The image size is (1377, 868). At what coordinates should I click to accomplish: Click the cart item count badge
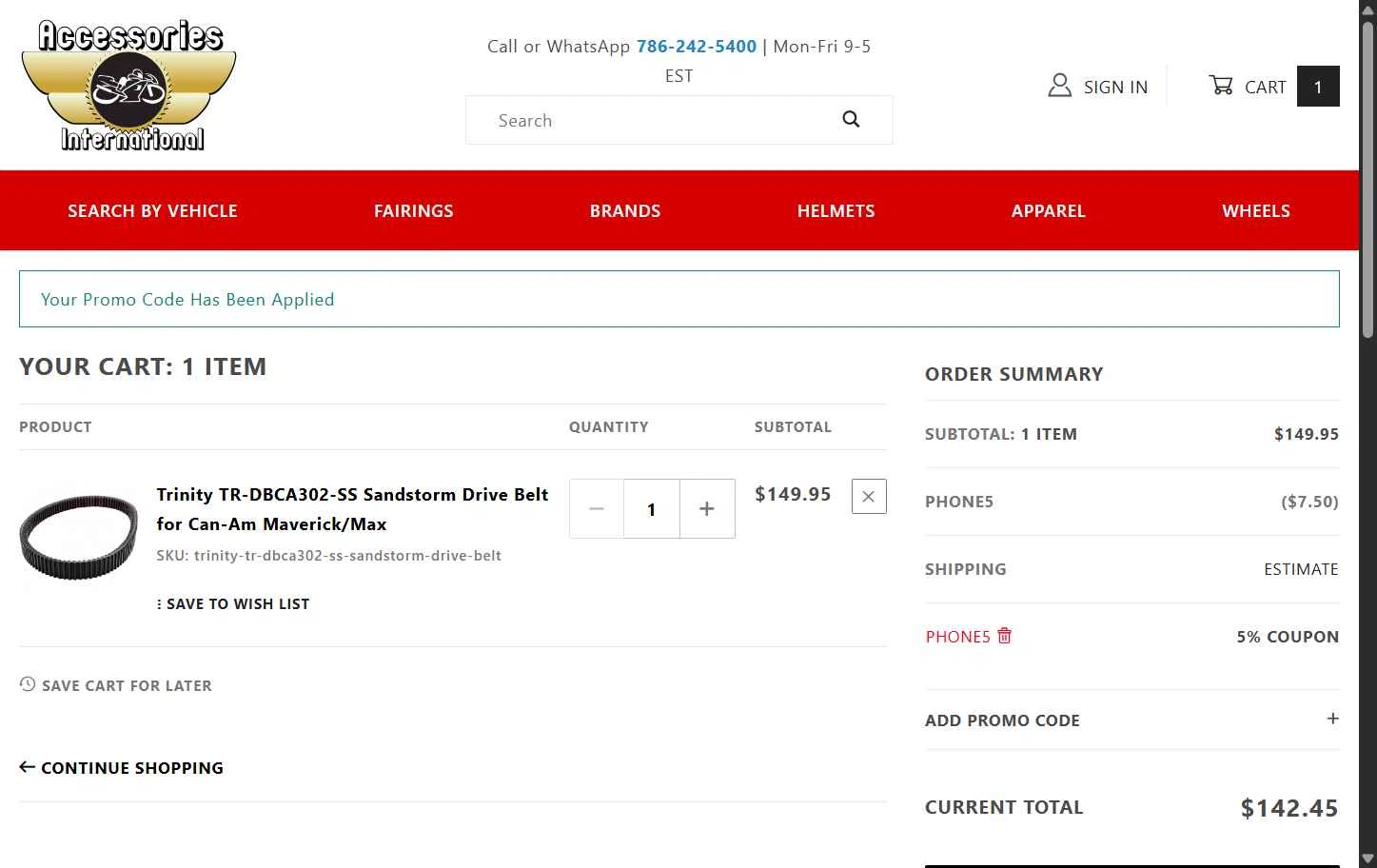coord(1318,87)
